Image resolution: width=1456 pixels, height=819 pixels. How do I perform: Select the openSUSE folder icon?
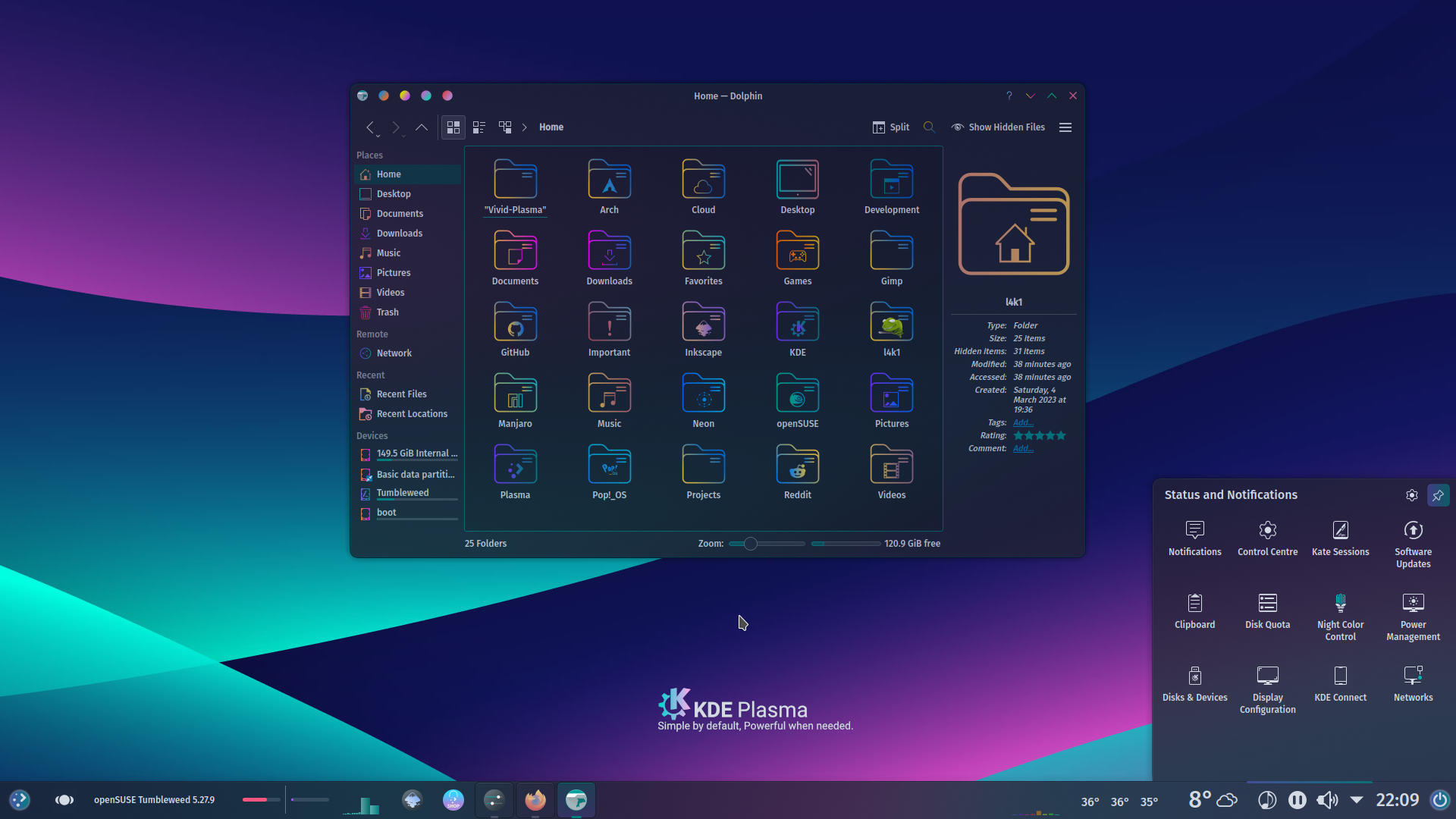coord(797,393)
